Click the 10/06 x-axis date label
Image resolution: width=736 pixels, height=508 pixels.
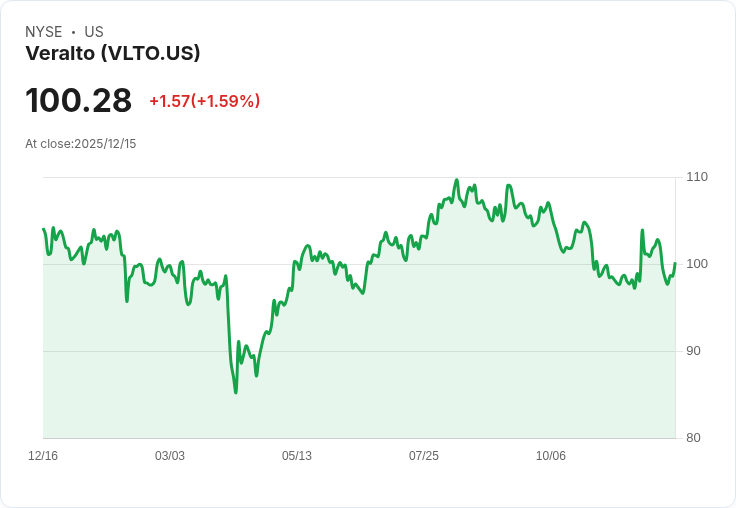[551, 456]
